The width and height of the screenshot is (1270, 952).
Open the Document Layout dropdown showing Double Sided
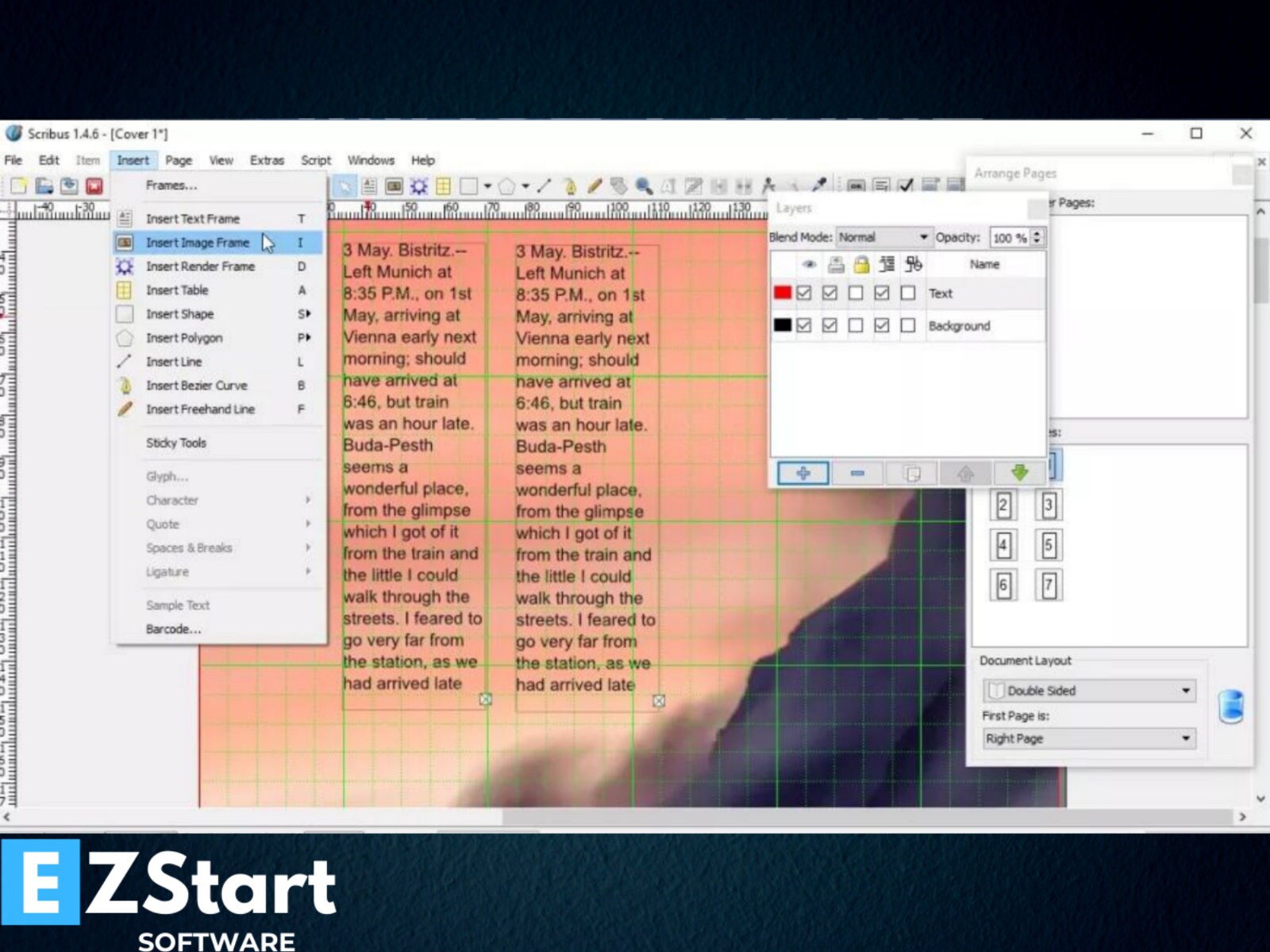pyautogui.click(x=1089, y=690)
